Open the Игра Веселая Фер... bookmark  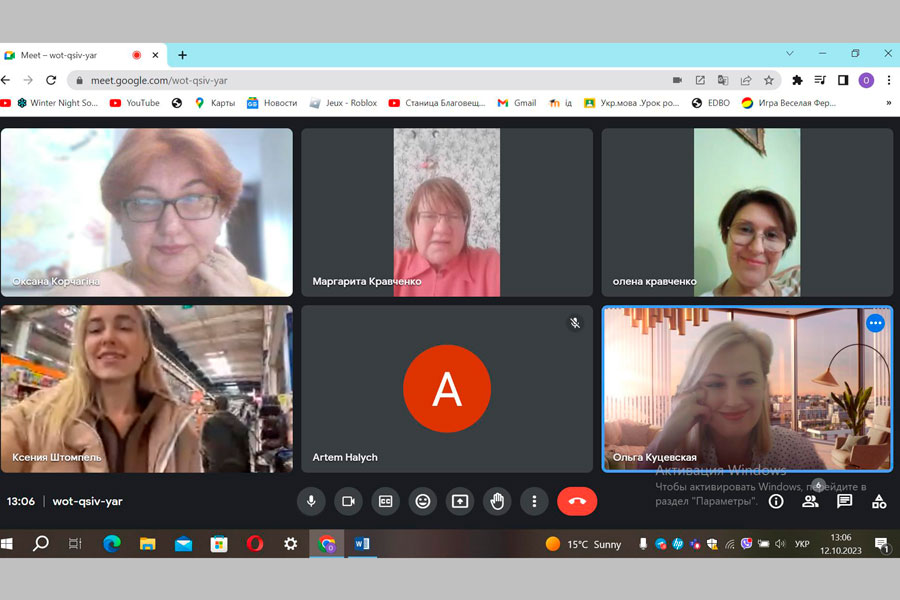[x=789, y=103]
